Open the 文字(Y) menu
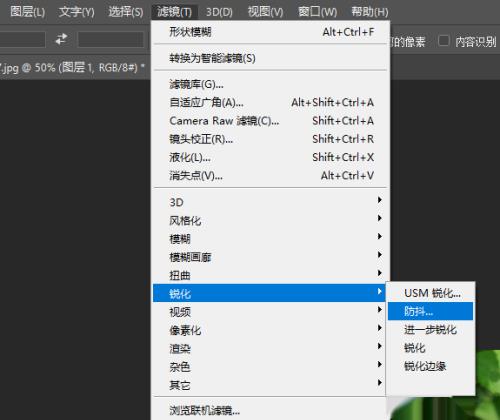The height and width of the screenshot is (420, 500). click(x=77, y=12)
